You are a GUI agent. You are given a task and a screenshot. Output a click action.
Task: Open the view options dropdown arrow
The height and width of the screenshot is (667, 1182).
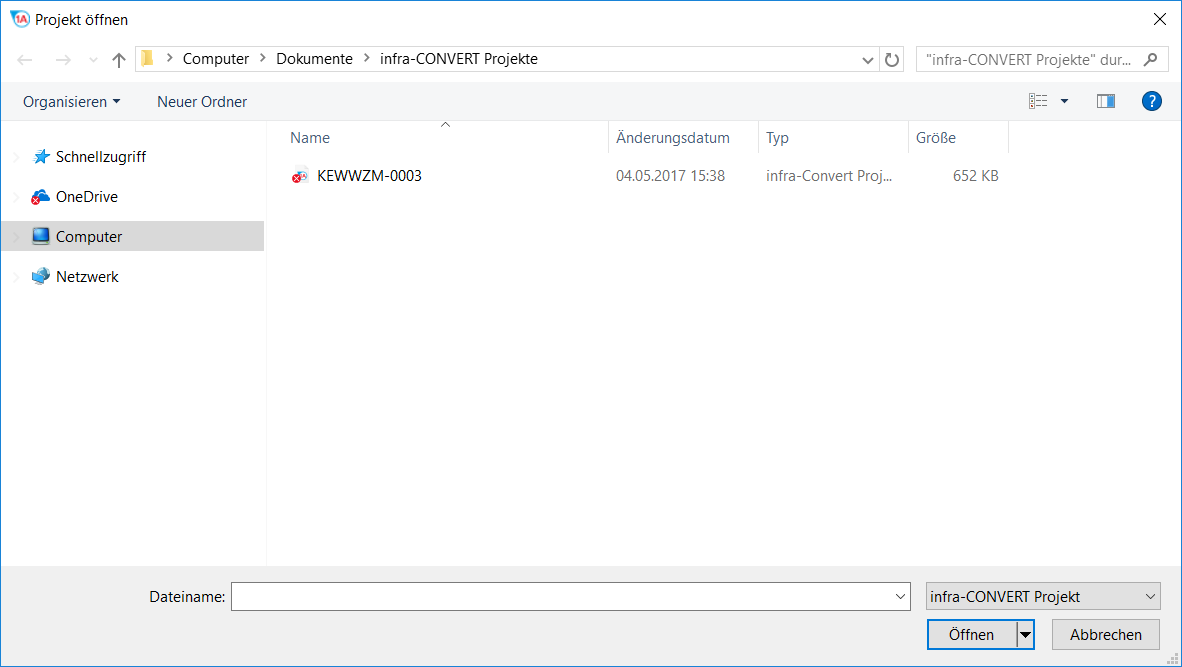[1064, 101]
